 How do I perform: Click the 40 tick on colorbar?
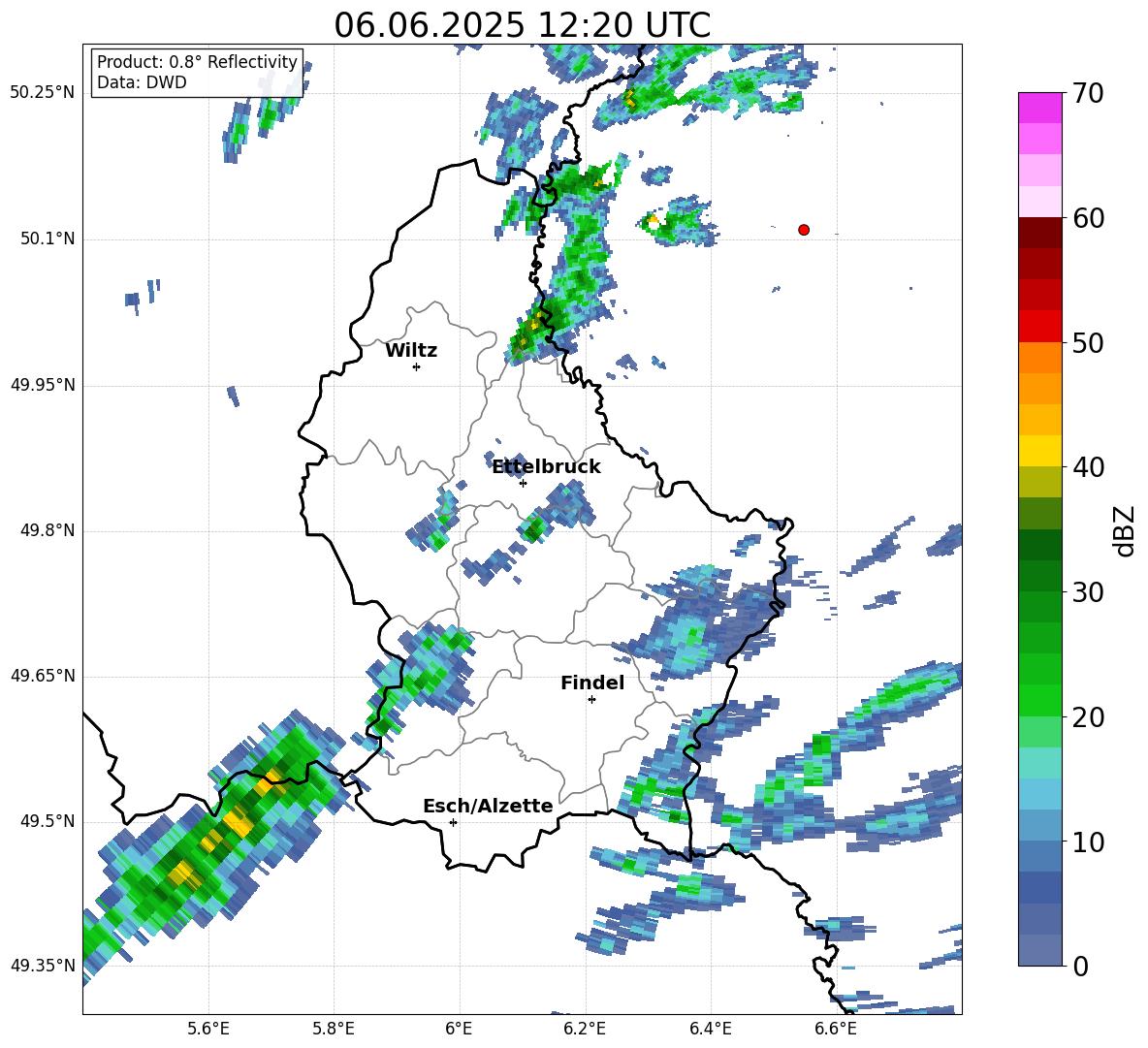(x=1087, y=467)
